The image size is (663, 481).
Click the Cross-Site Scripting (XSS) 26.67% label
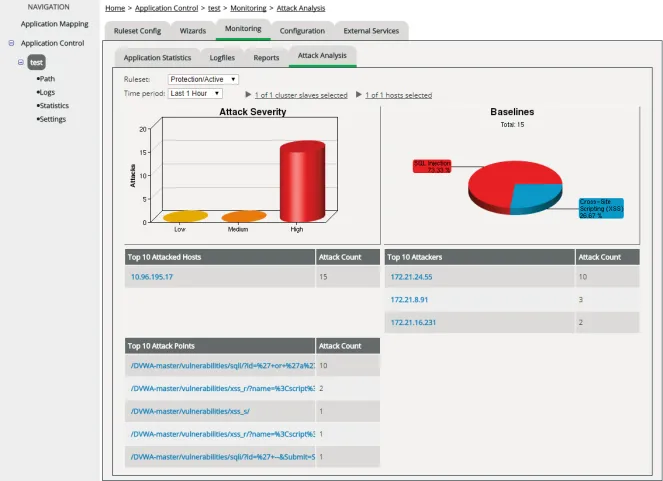point(601,208)
